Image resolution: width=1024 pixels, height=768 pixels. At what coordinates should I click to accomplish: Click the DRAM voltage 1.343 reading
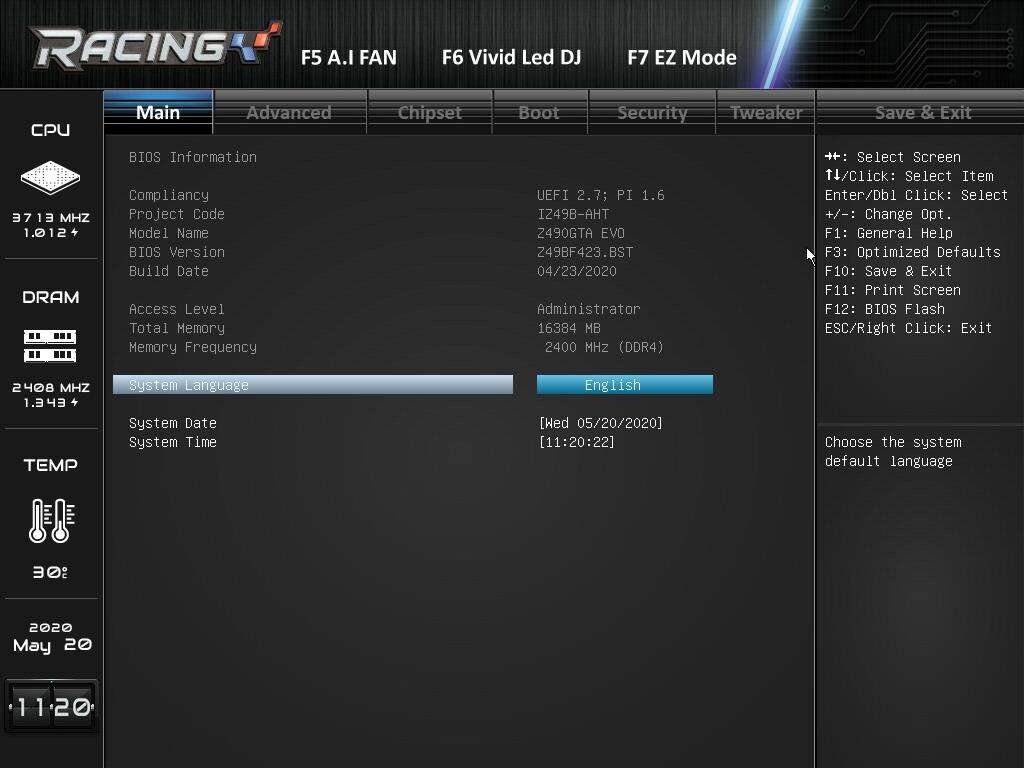(x=51, y=402)
